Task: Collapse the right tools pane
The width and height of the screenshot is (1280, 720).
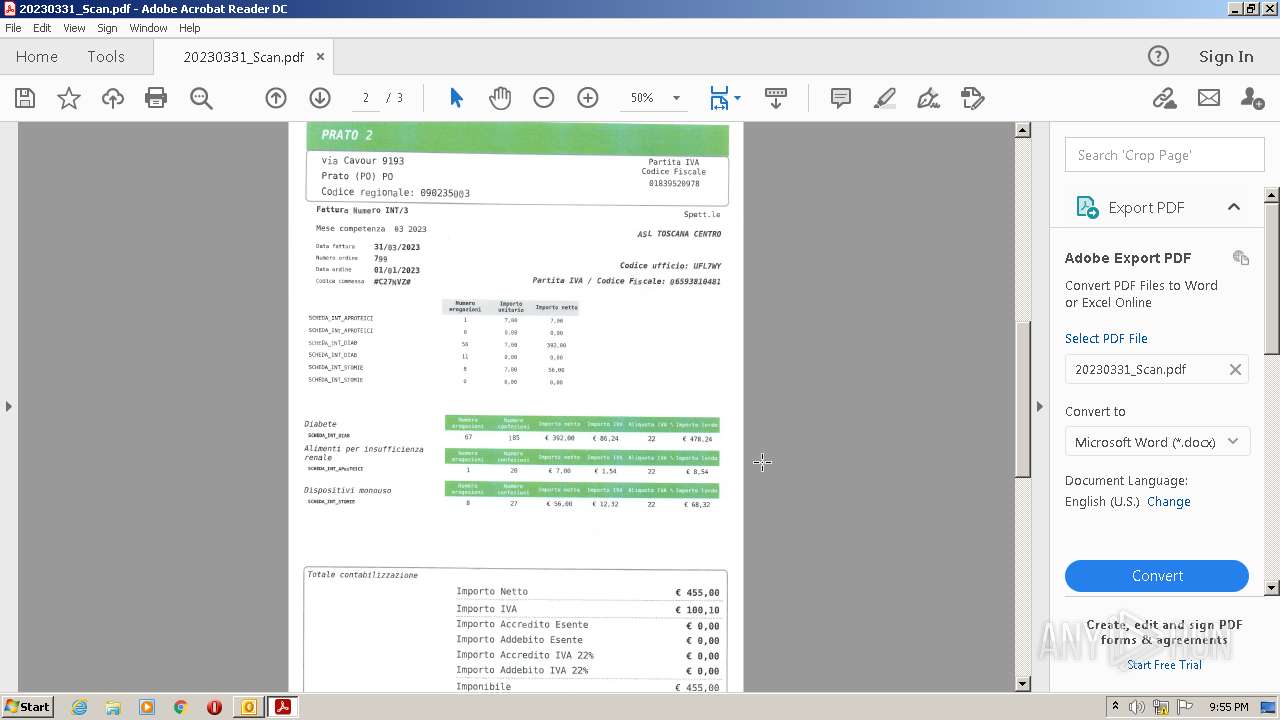Action: pos(1039,406)
